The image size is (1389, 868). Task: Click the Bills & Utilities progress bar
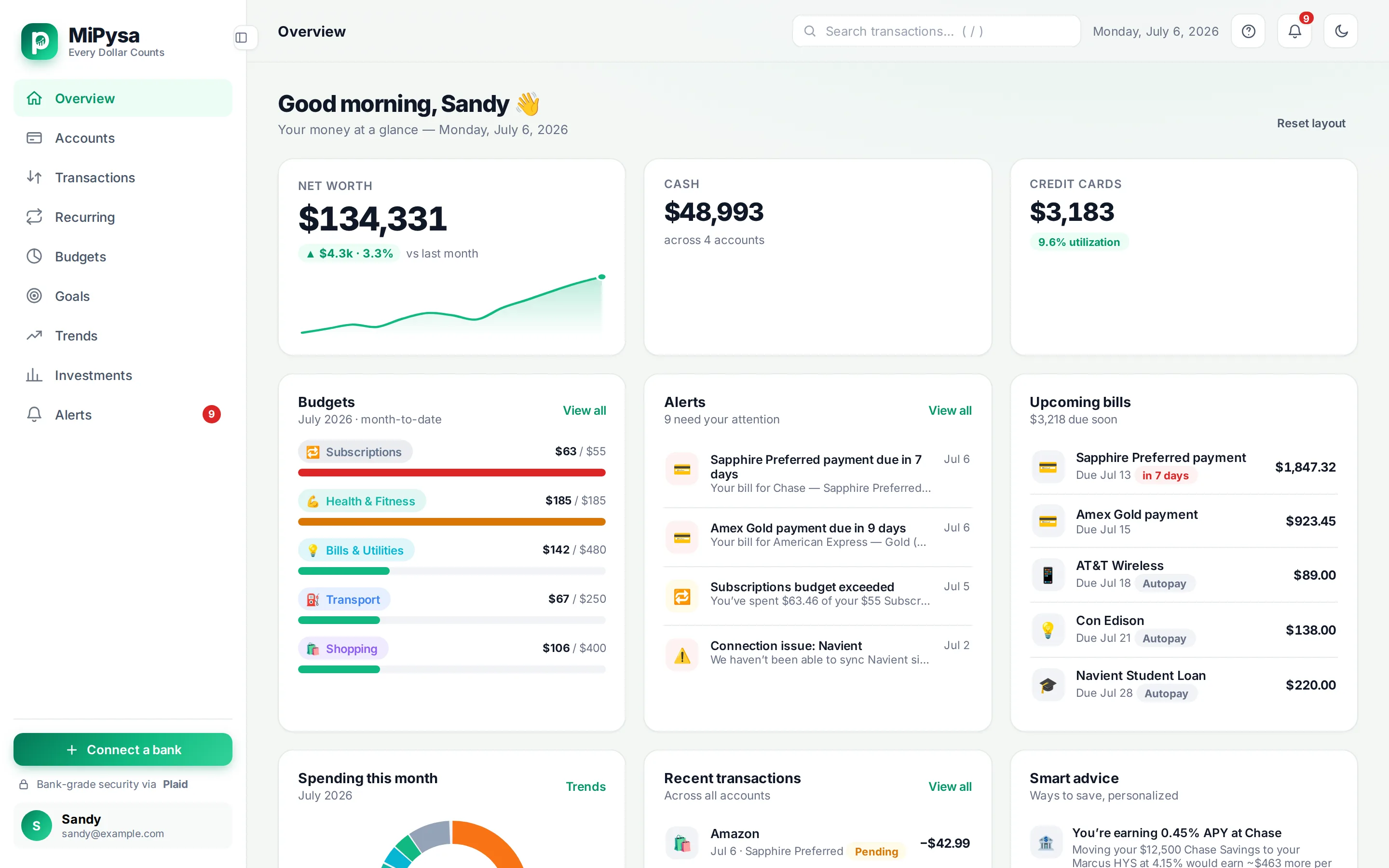[x=452, y=570]
